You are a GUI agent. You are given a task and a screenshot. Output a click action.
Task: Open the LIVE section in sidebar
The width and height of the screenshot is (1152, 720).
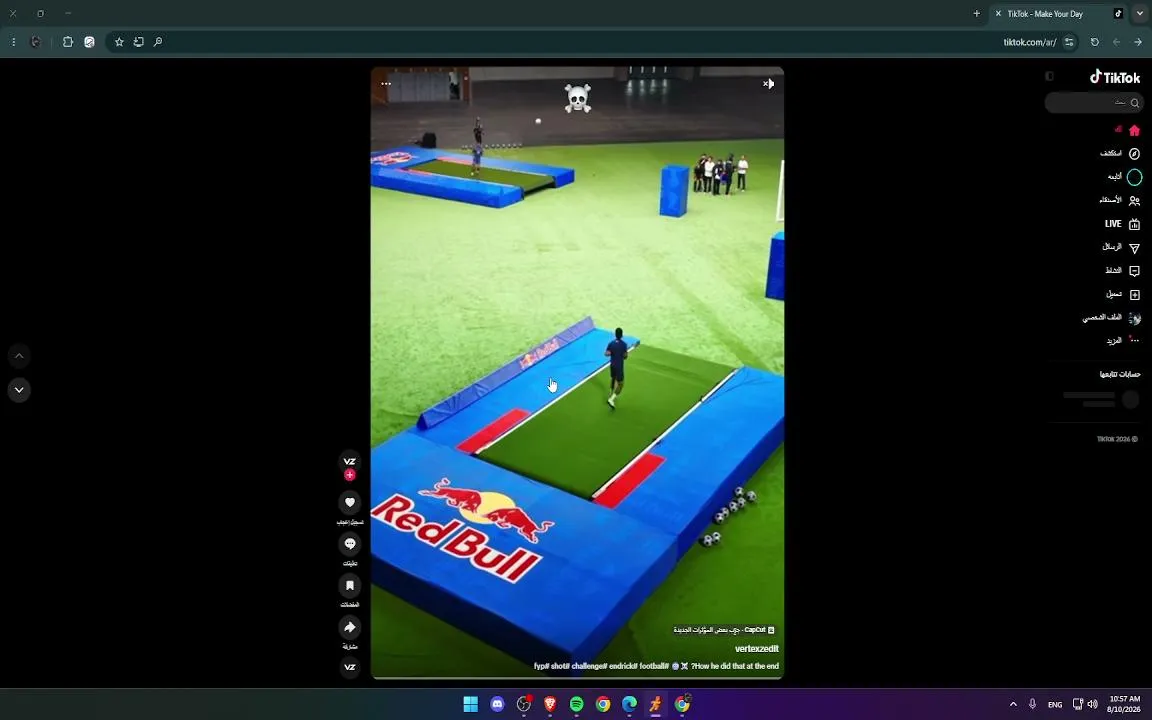pos(1122,224)
